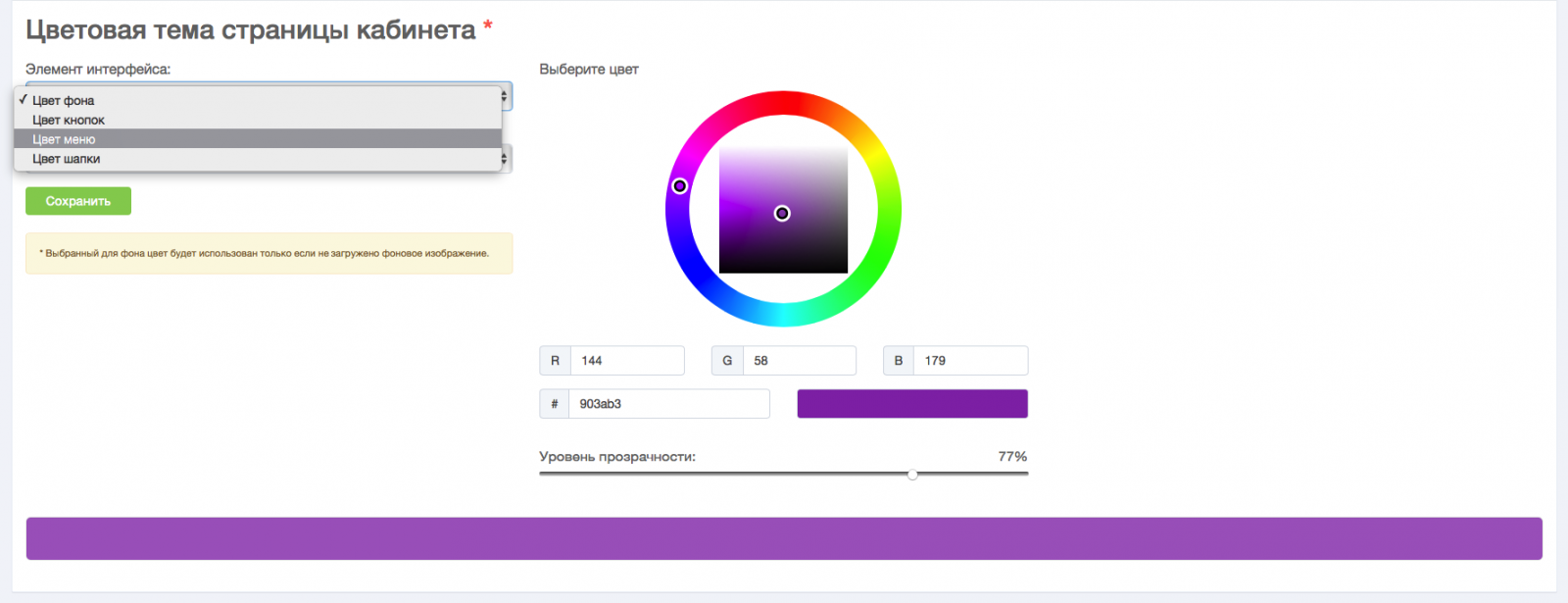Click the R value input field
This screenshot has height=603, width=1568.
627,361
